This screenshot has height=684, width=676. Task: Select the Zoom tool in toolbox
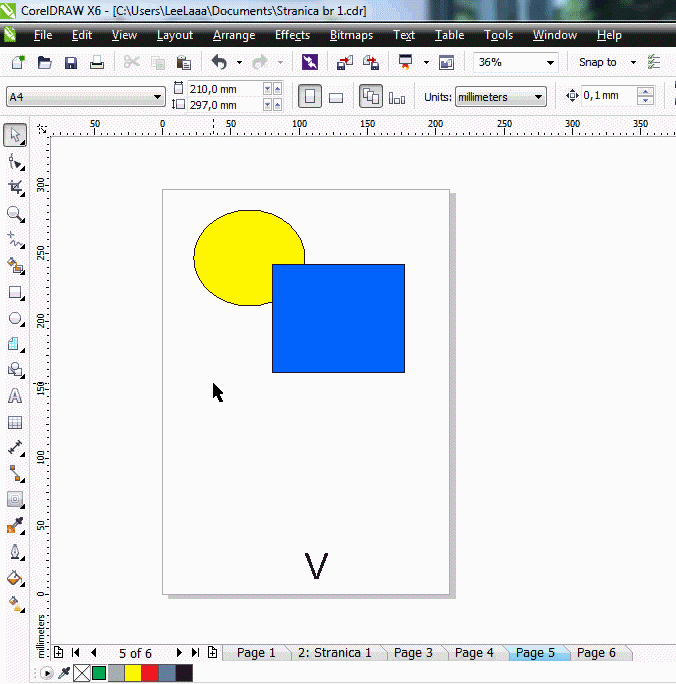[15, 214]
